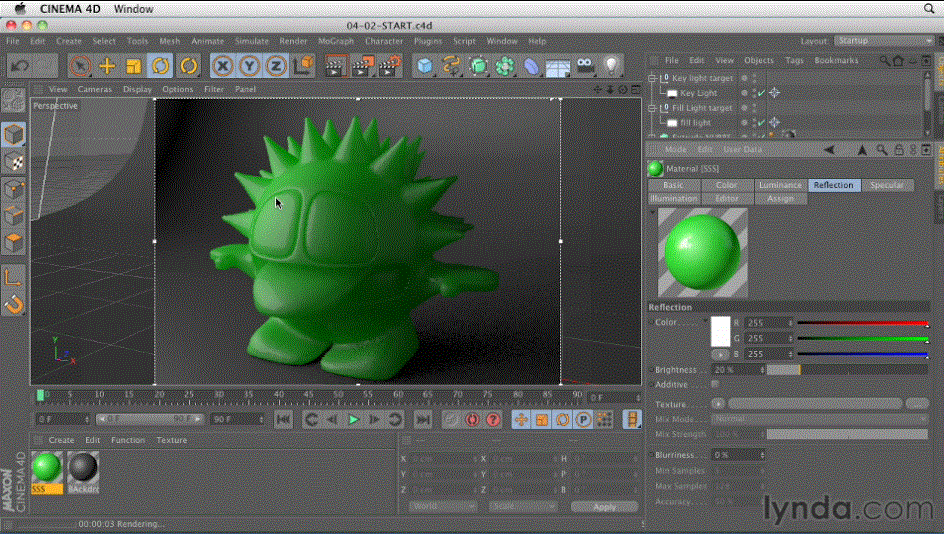Toggle the Enable Axis tool

(13, 278)
